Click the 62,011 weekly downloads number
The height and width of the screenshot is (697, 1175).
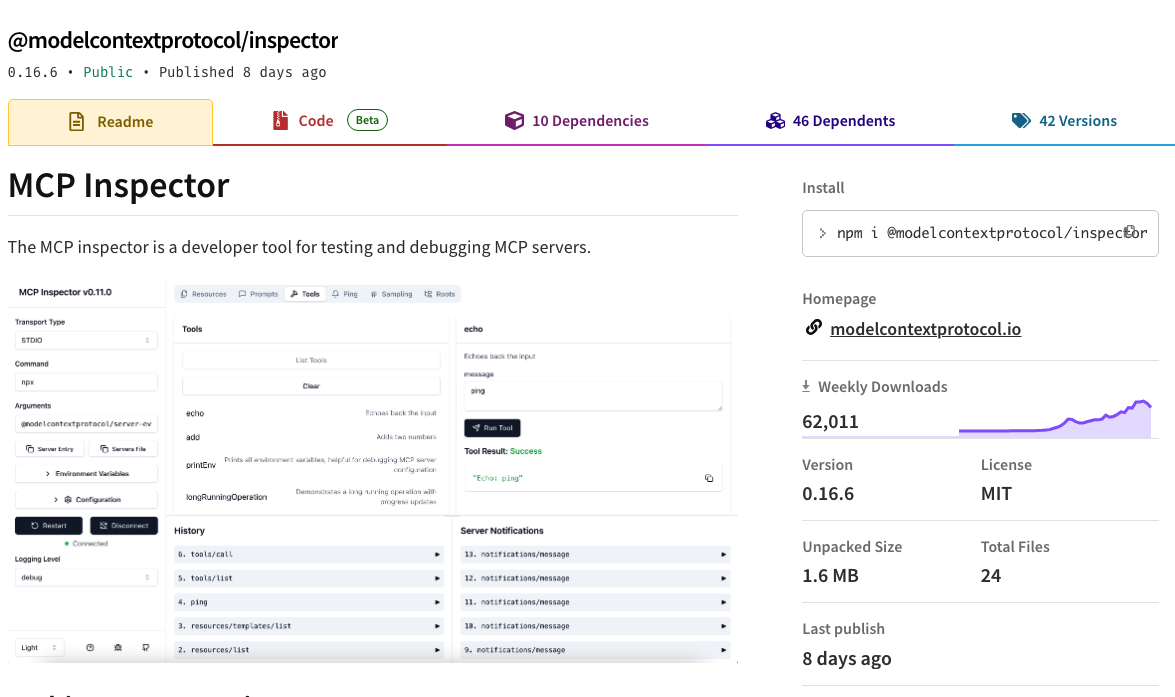coord(830,422)
